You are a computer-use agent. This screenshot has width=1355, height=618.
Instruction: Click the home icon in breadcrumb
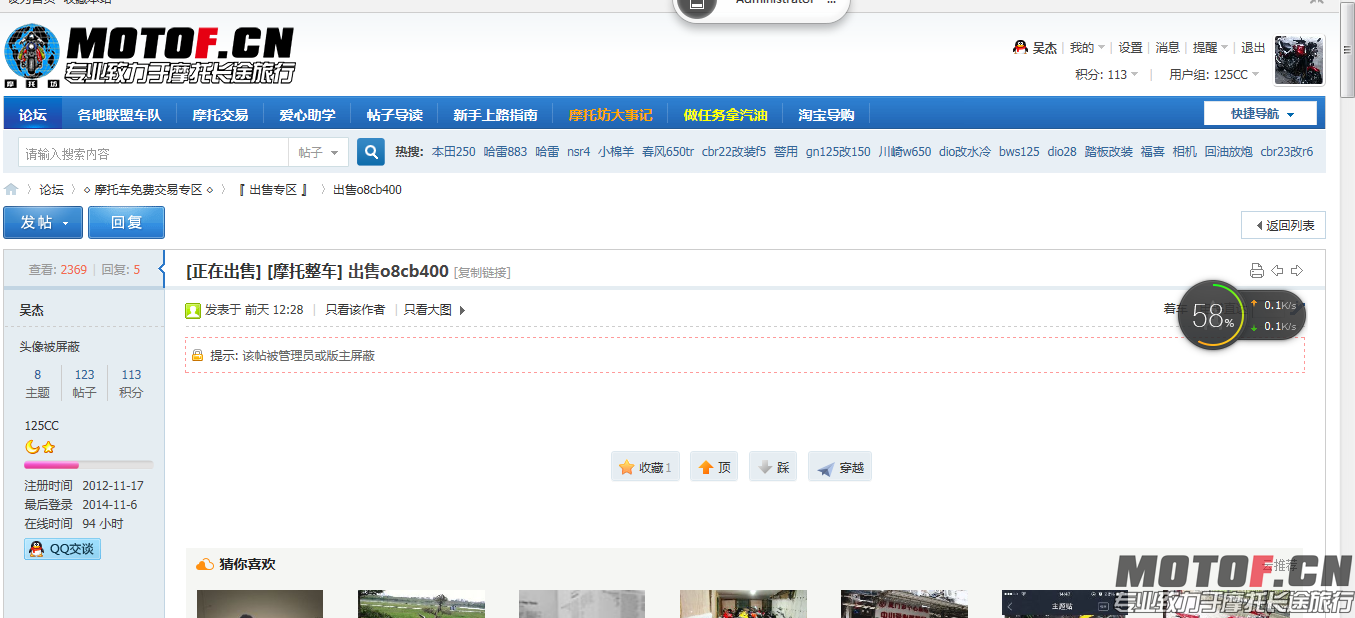point(11,189)
